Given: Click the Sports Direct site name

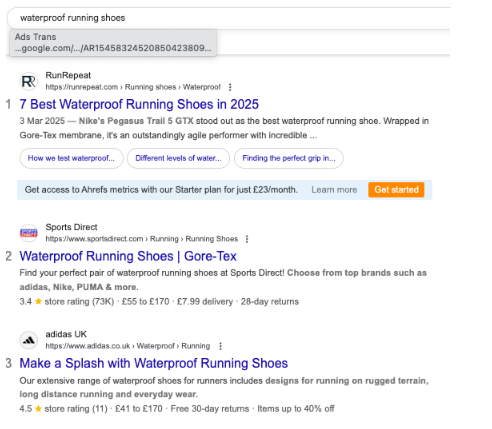Looking at the screenshot, I should (71, 227).
